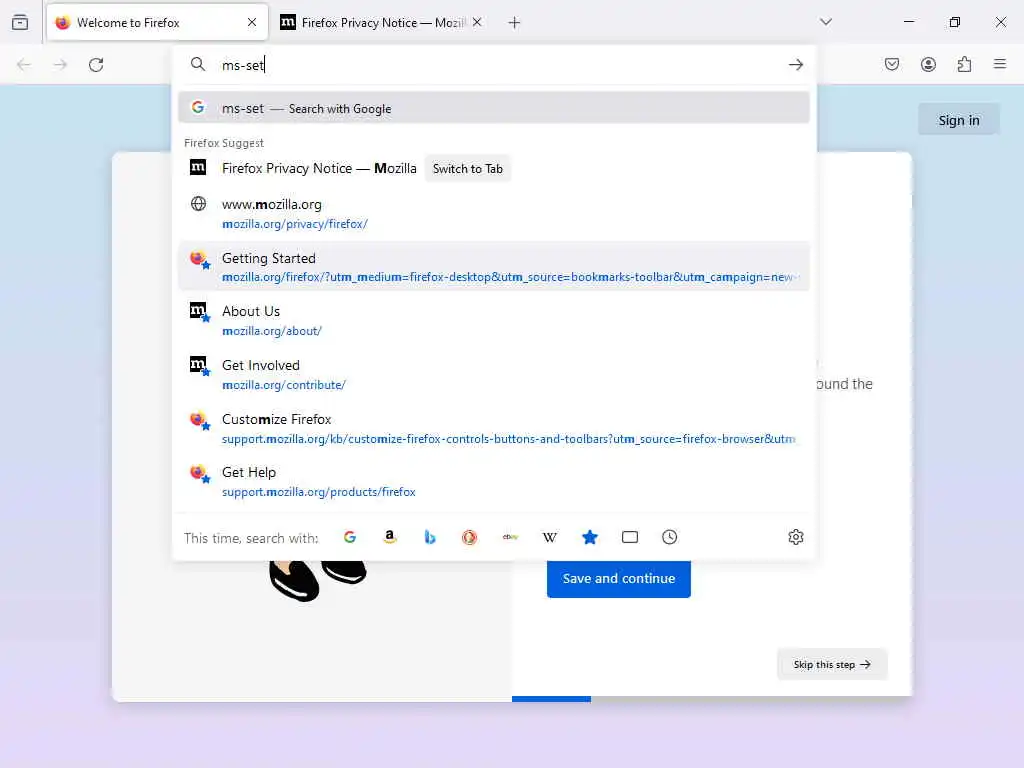Open a new tab with plus
This screenshot has height=768, width=1024.
[x=515, y=23]
